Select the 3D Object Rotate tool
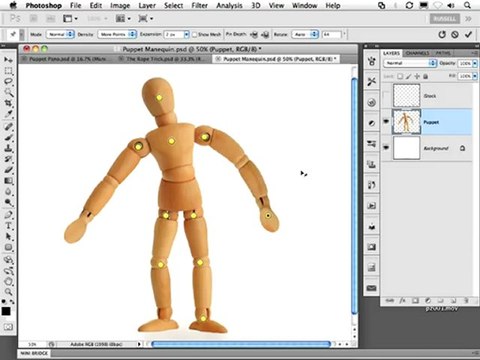The image size is (480, 360). pos(8,260)
